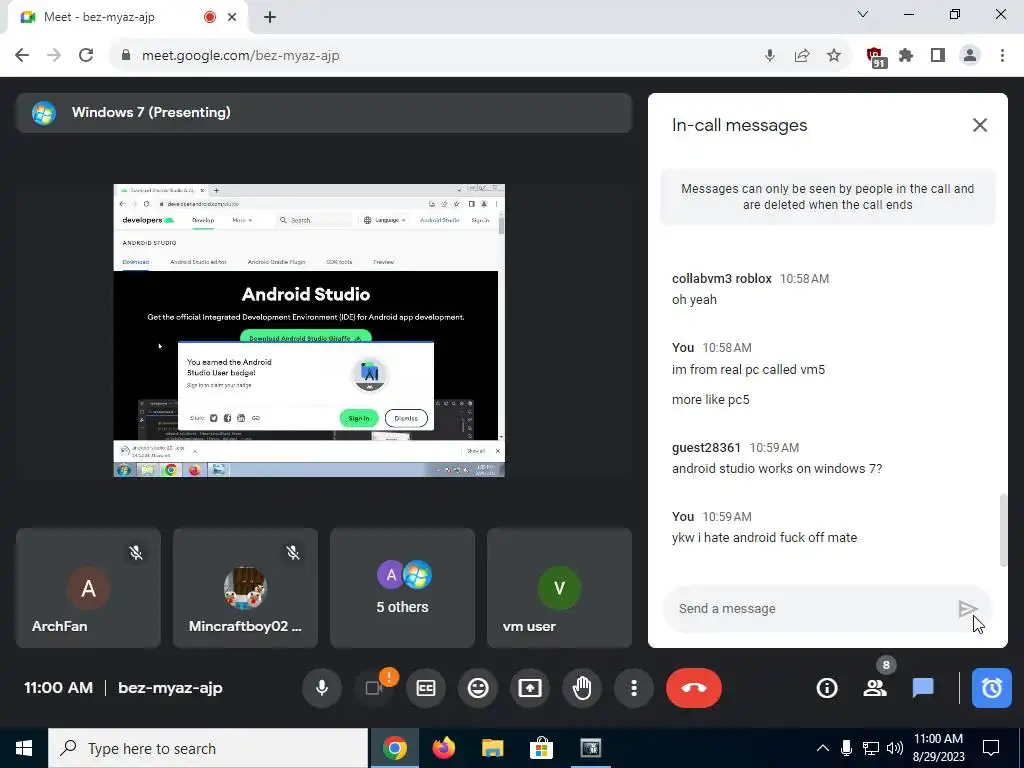This screenshot has width=1024, height=768.
Task: Open the last pinned taskbar app icon
Action: (x=590, y=748)
